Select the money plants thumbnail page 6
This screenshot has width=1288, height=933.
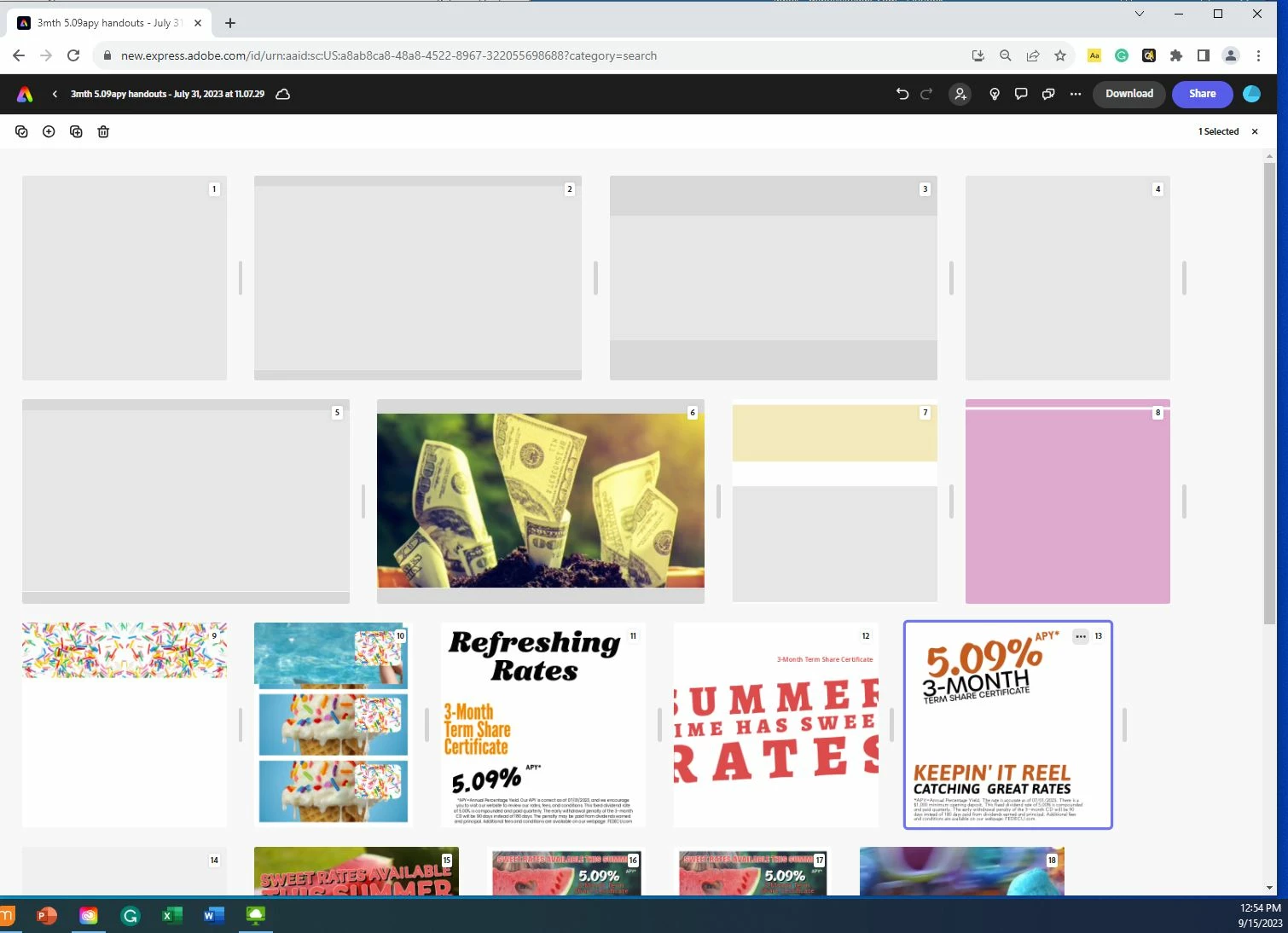point(541,501)
